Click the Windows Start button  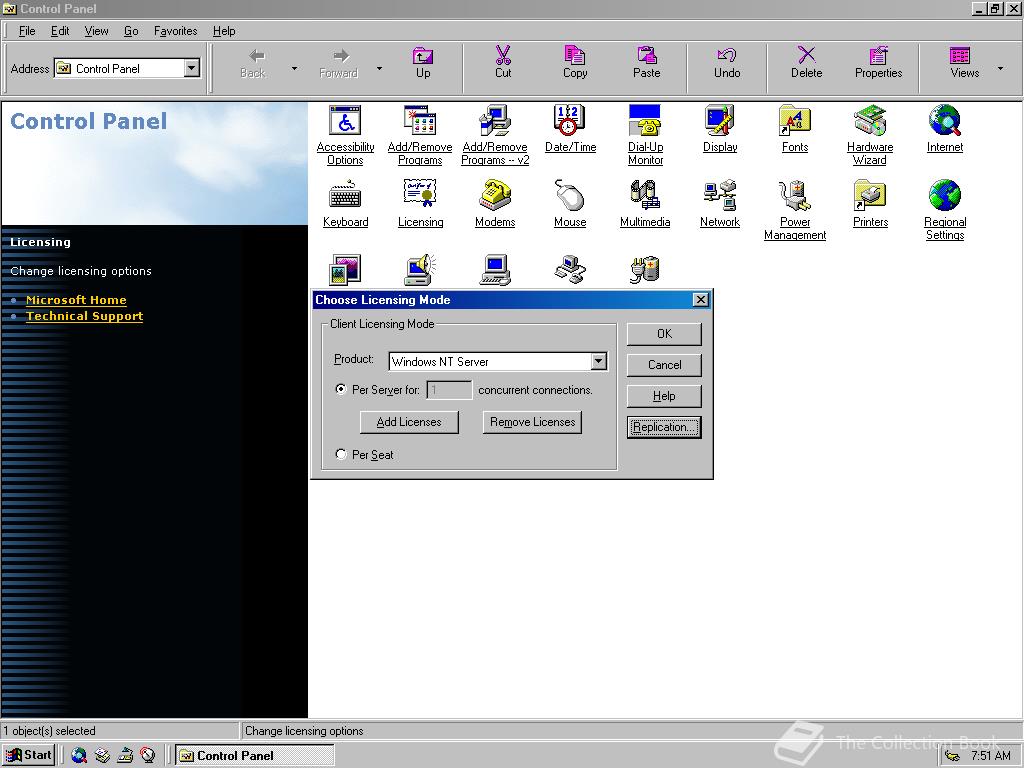coord(29,755)
